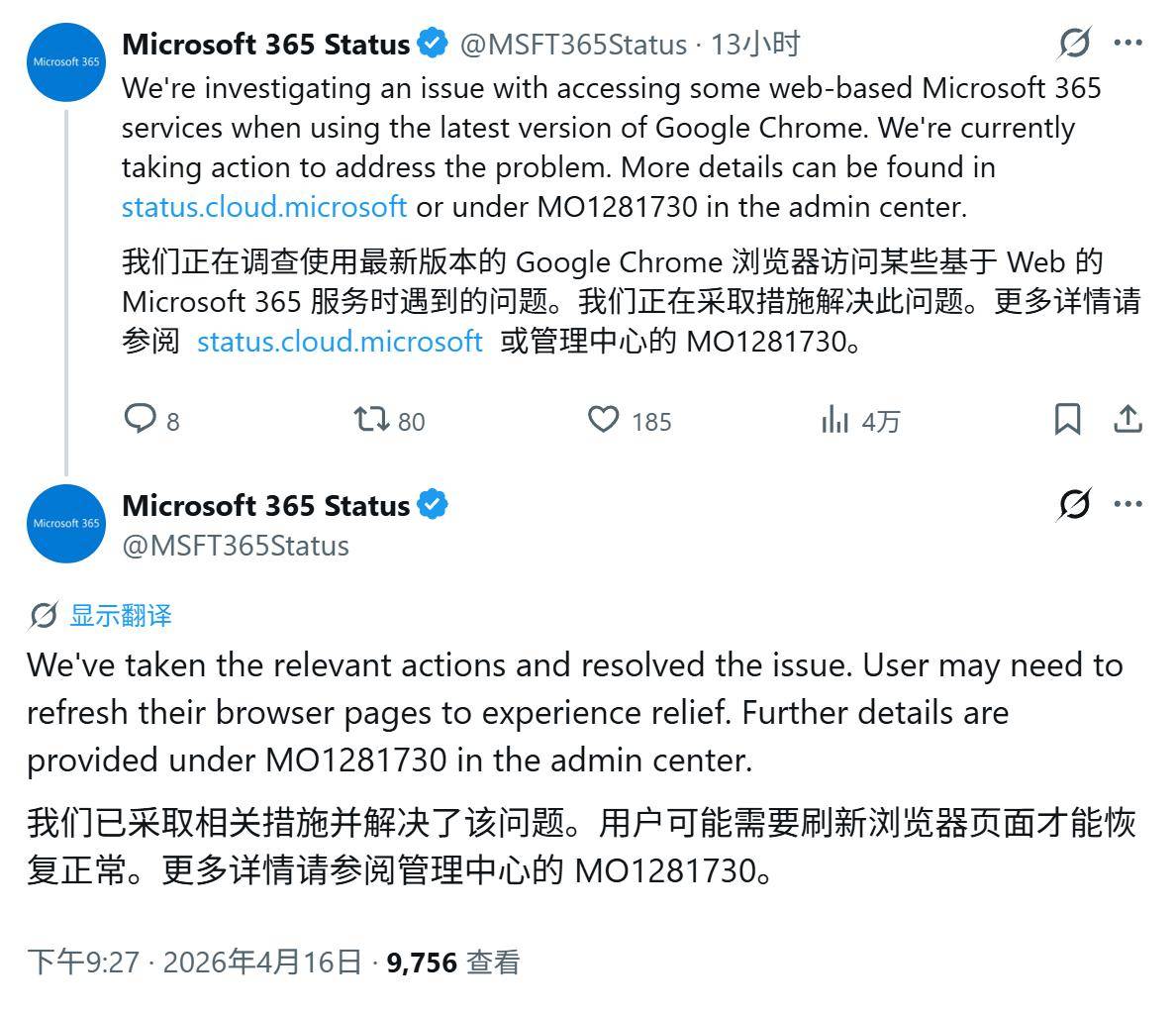Click 显示翻译 to show translation
This screenshot has width=1176, height=1014.
(x=120, y=615)
